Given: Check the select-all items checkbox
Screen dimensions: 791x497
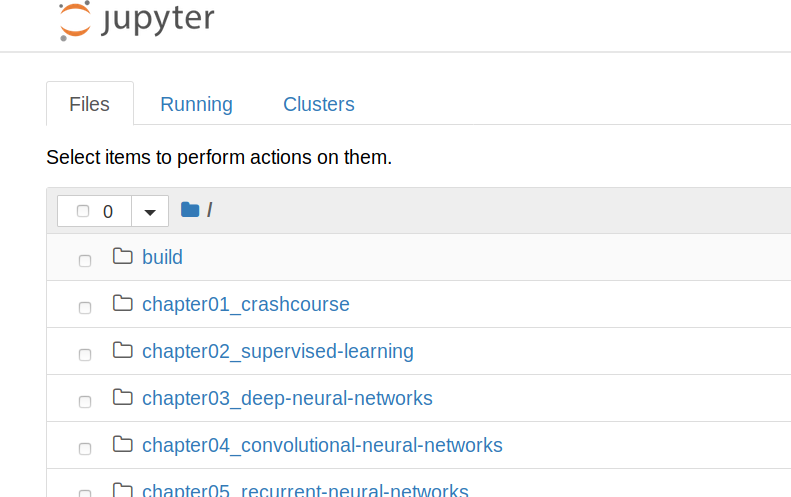Looking at the screenshot, I should pos(83,211).
